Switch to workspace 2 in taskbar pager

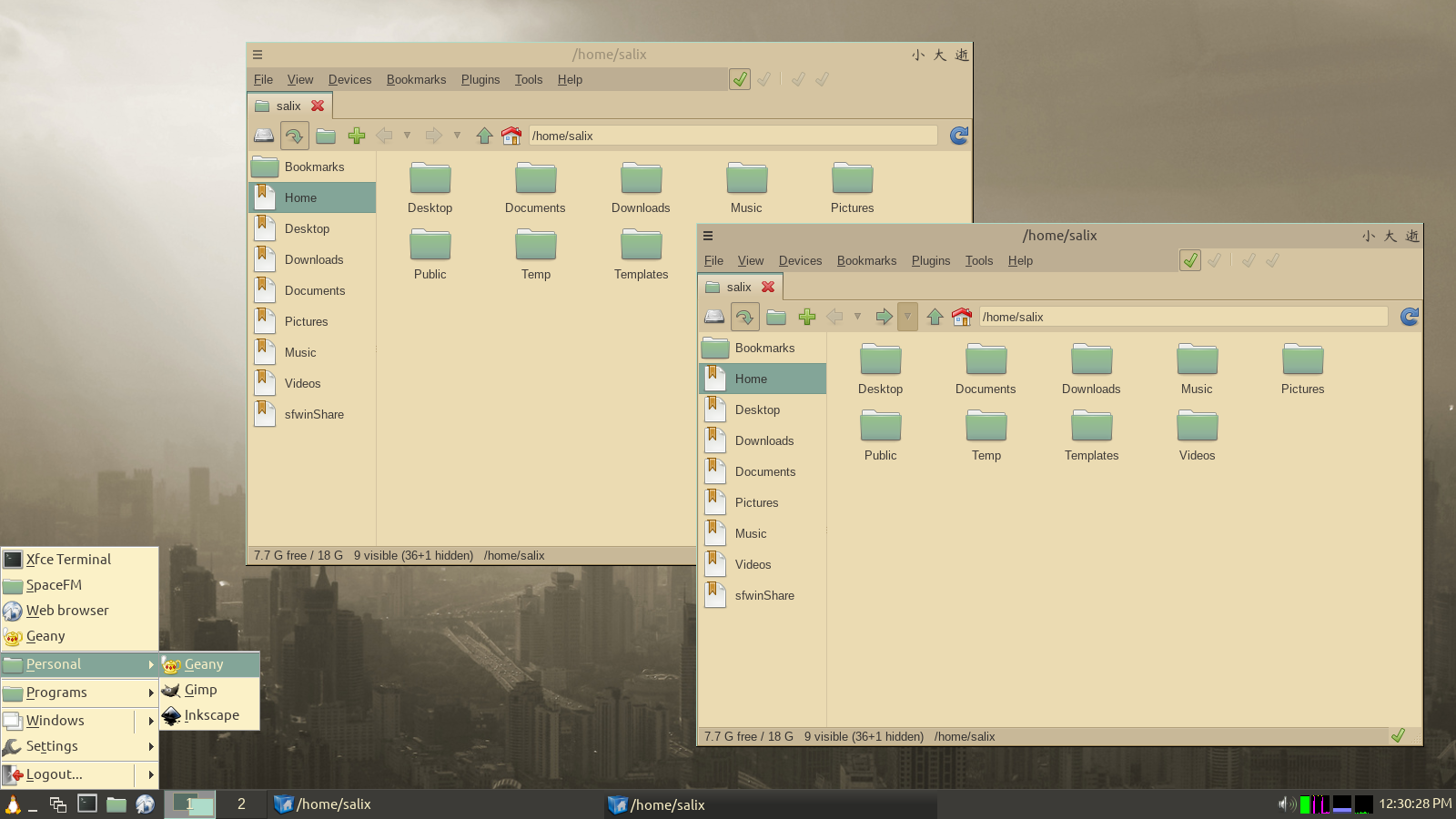point(241,804)
